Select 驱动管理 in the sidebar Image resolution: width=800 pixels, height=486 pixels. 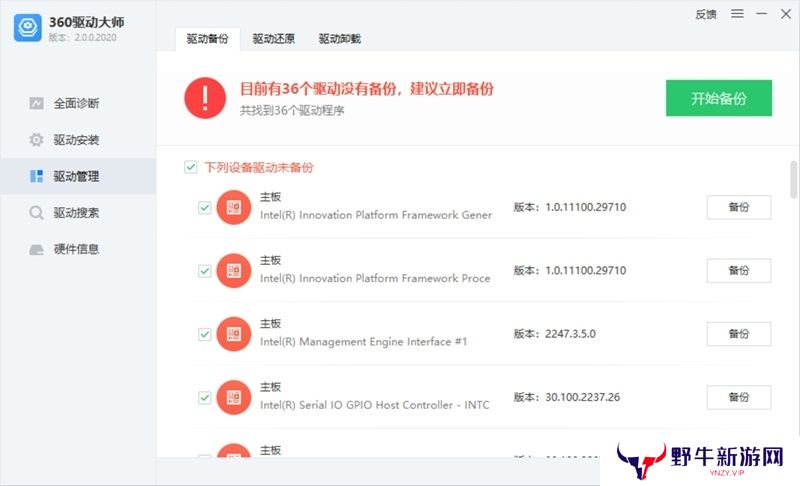click(x=78, y=176)
